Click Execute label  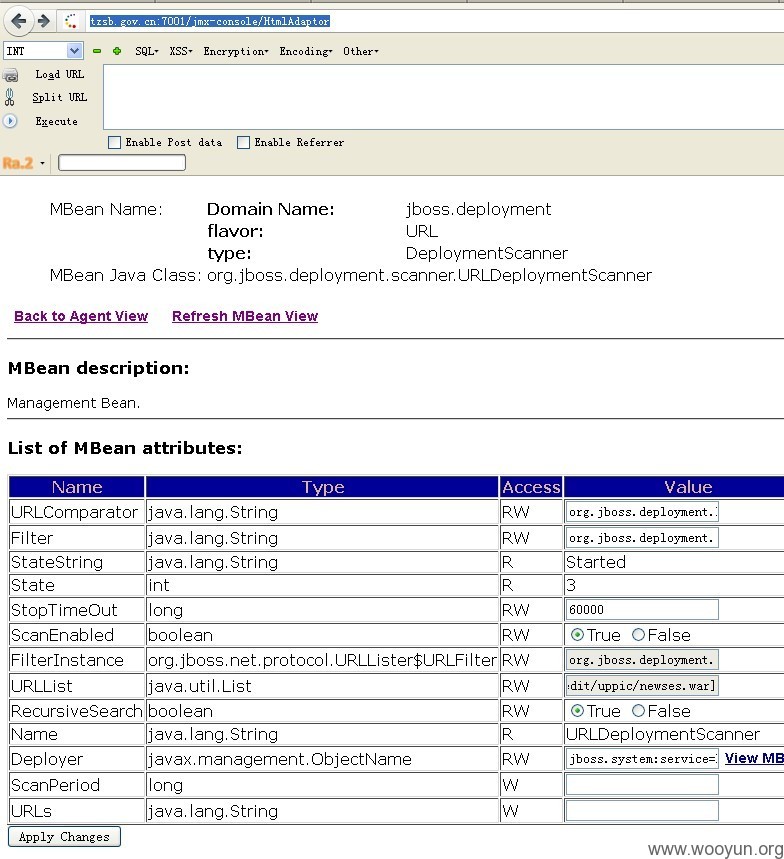point(56,122)
